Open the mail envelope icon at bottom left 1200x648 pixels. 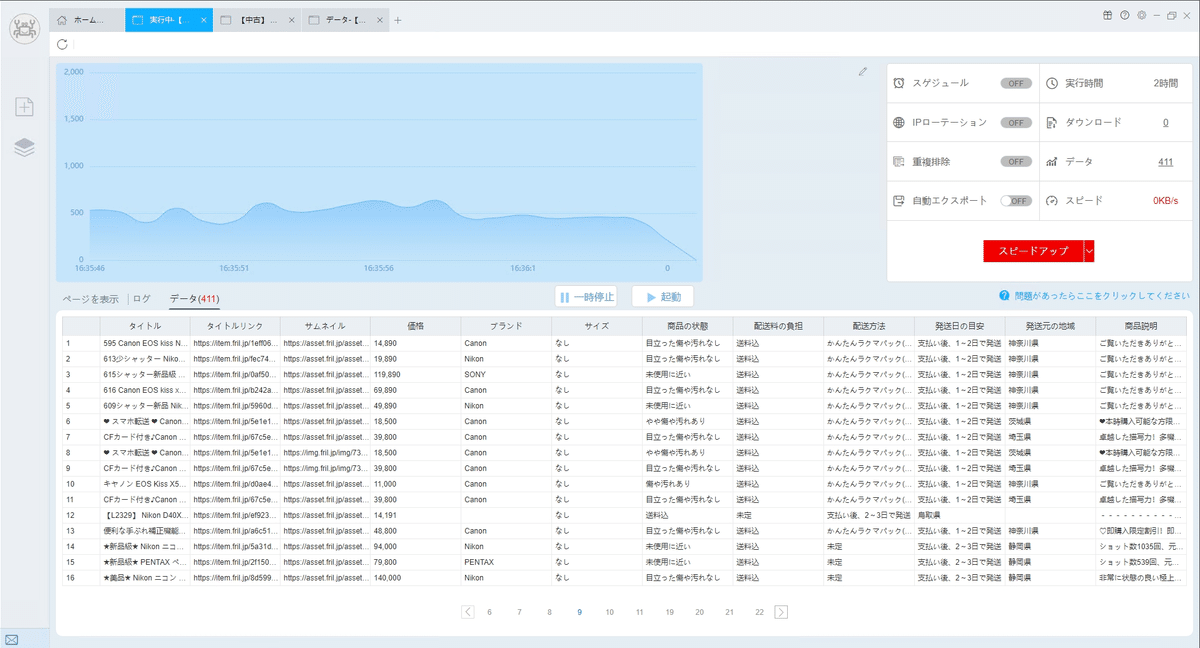tap(12, 639)
